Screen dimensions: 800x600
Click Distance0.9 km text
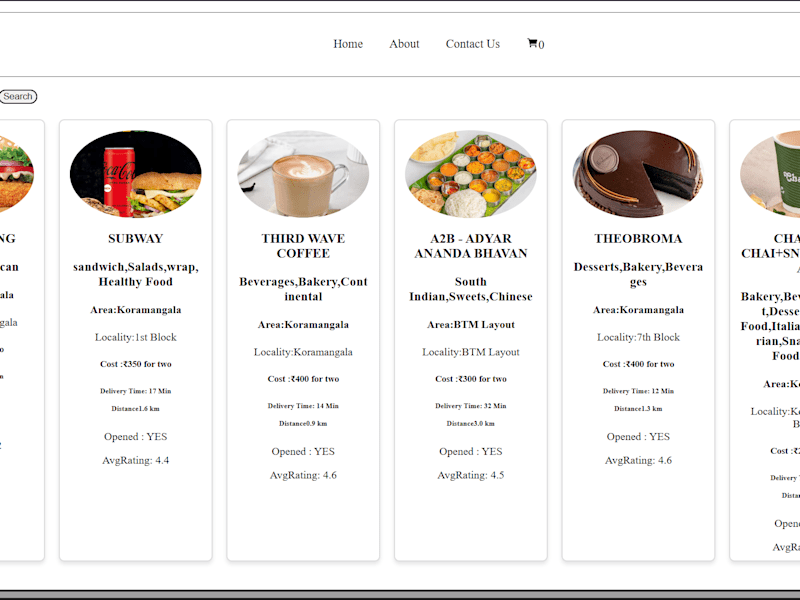[303, 423]
